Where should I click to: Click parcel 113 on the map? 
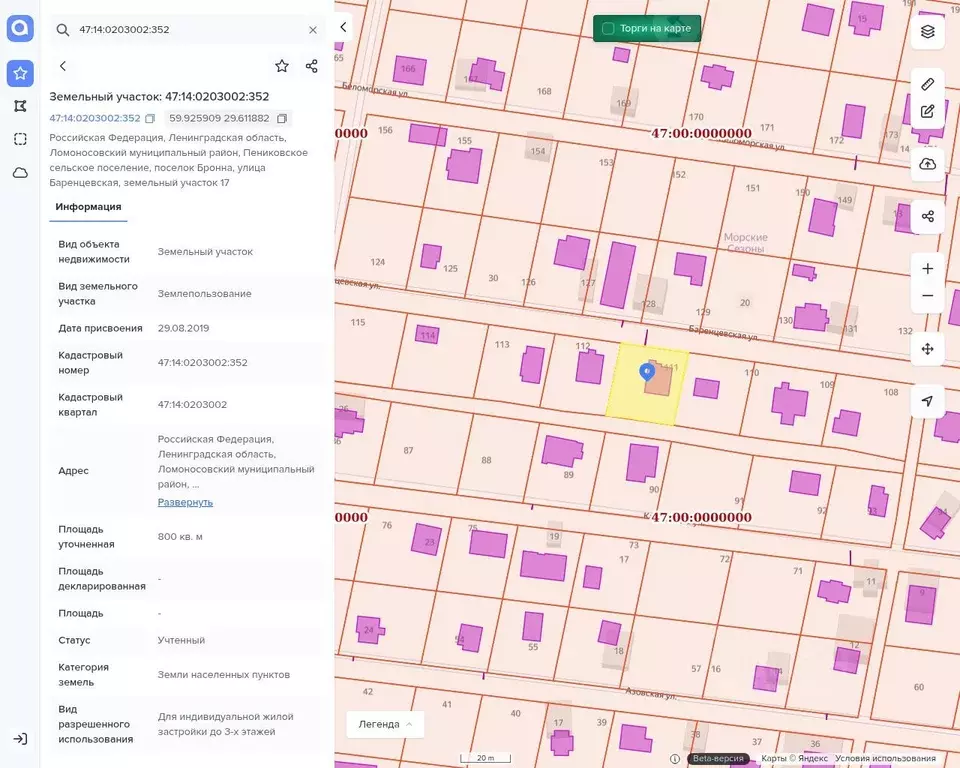click(x=502, y=345)
